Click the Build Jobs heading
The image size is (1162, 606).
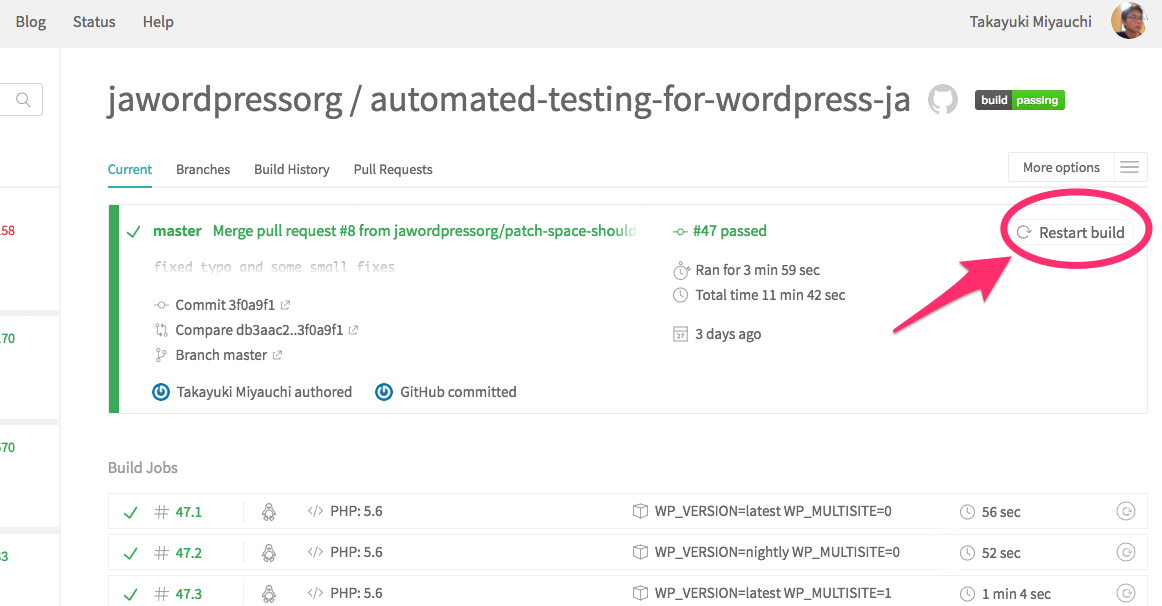point(143,467)
